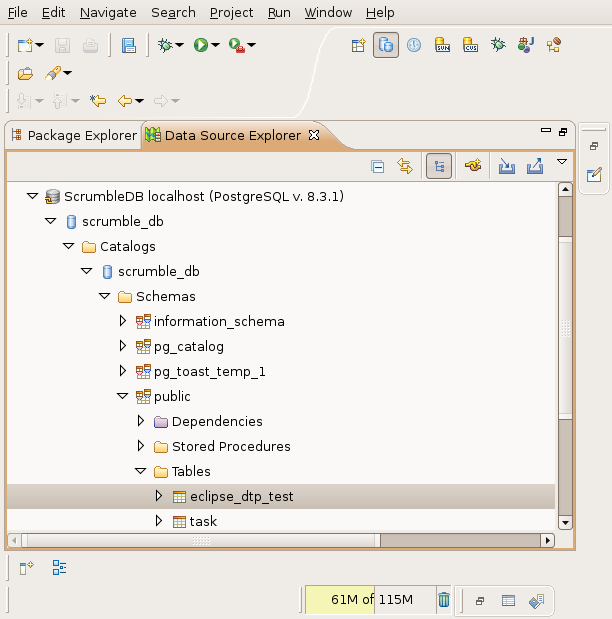The height and width of the screenshot is (619, 612).
Task: Click the Import profiles icon
Action: [507, 166]
